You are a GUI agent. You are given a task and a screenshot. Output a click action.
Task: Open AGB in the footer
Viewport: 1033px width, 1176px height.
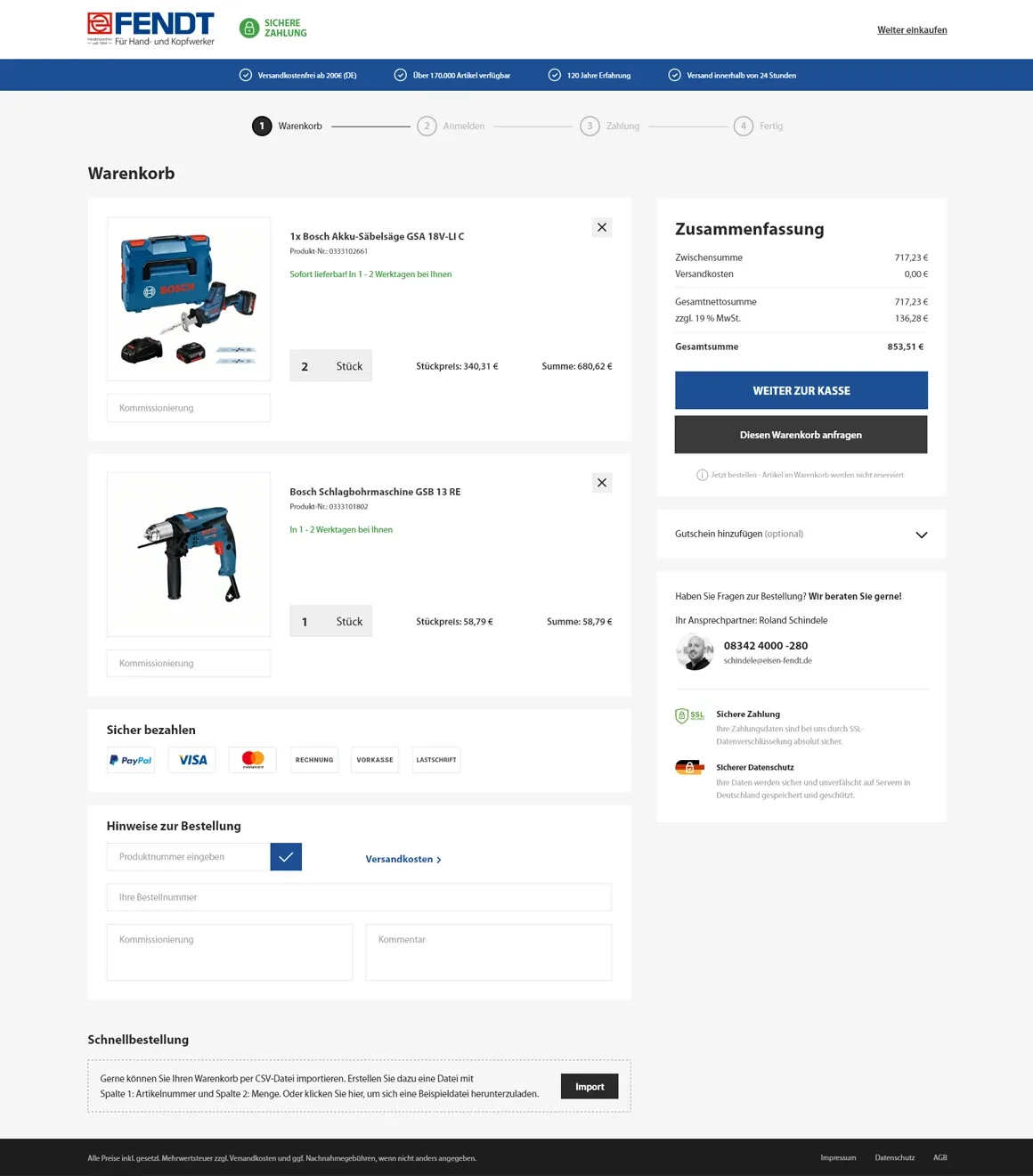940,1158
